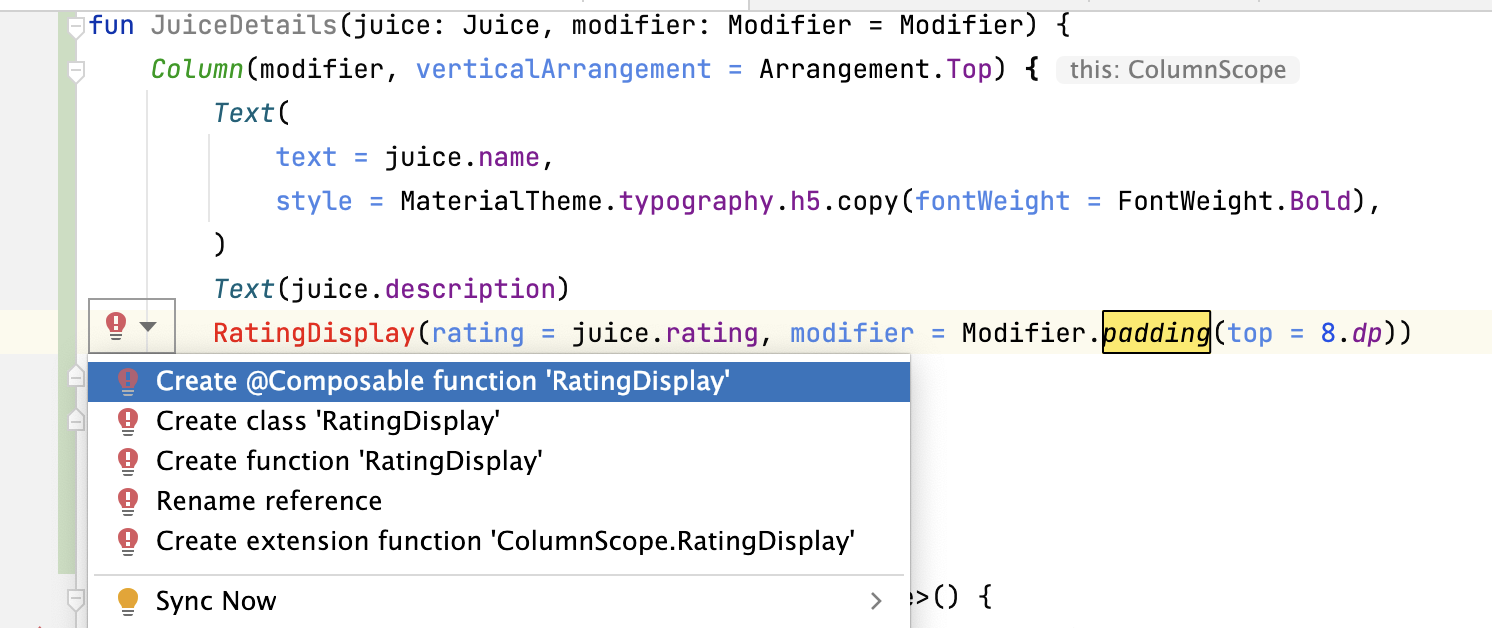Screen dimensions: 1492x628
Task: Expand the Sync Now submenu chevron
Action: (876, 601)
